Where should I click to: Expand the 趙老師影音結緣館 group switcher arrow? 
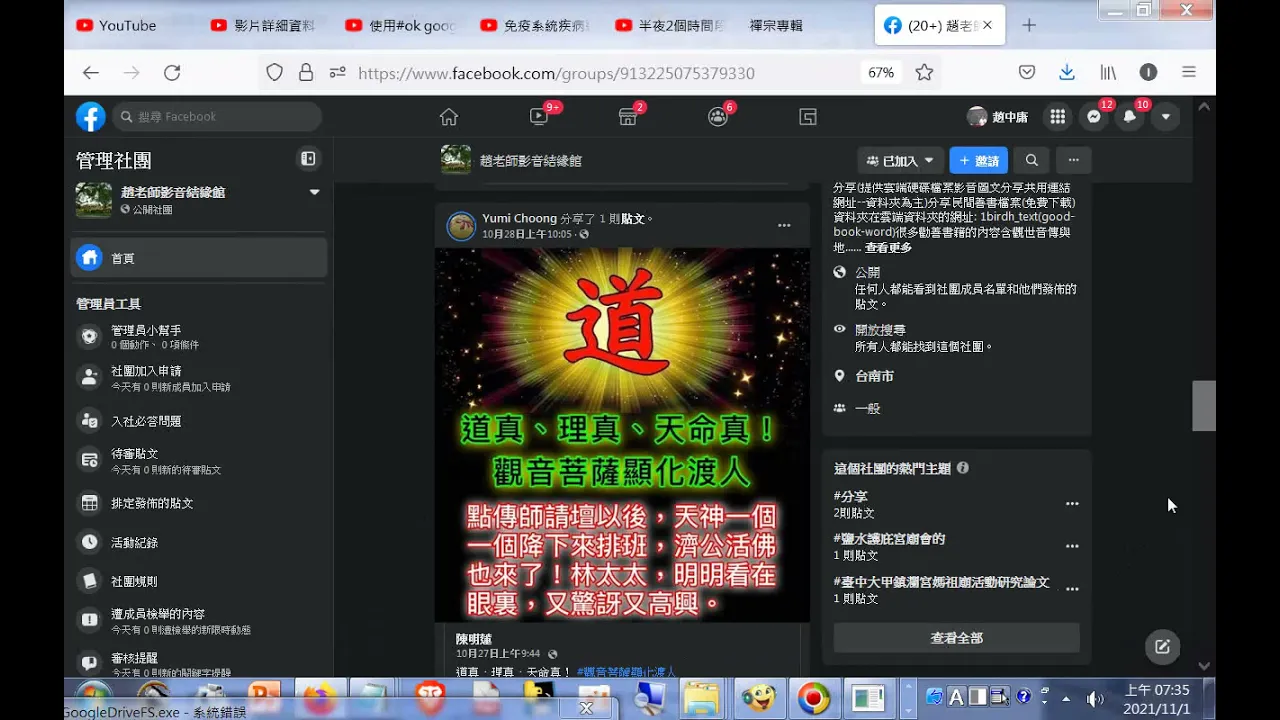pyautogui.click(x=314, y=192)
